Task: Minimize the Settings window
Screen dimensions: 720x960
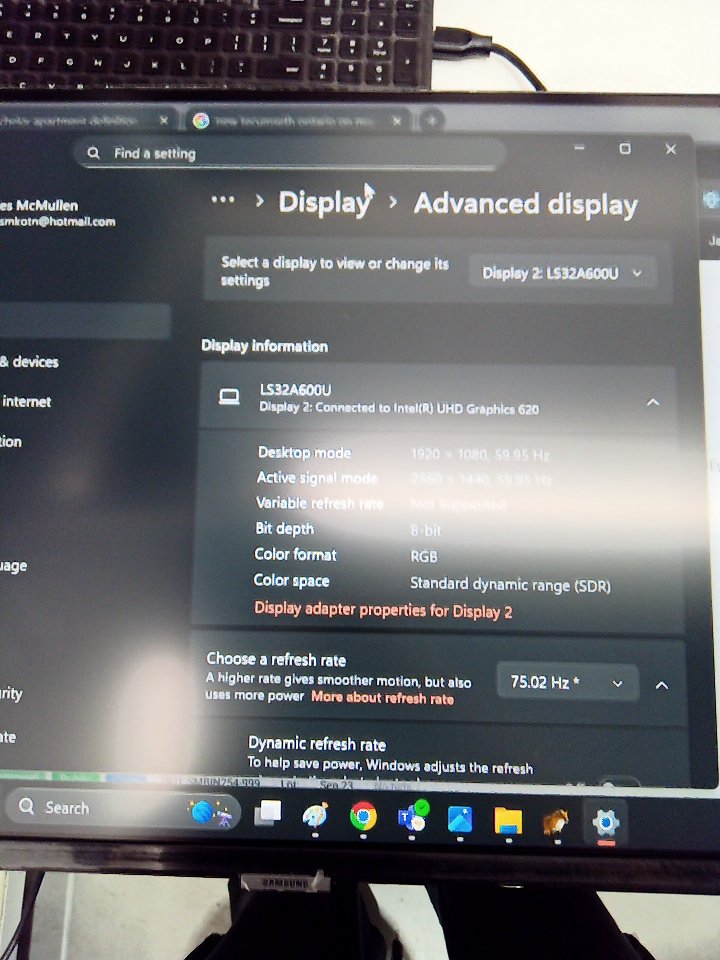Action: 579,148
